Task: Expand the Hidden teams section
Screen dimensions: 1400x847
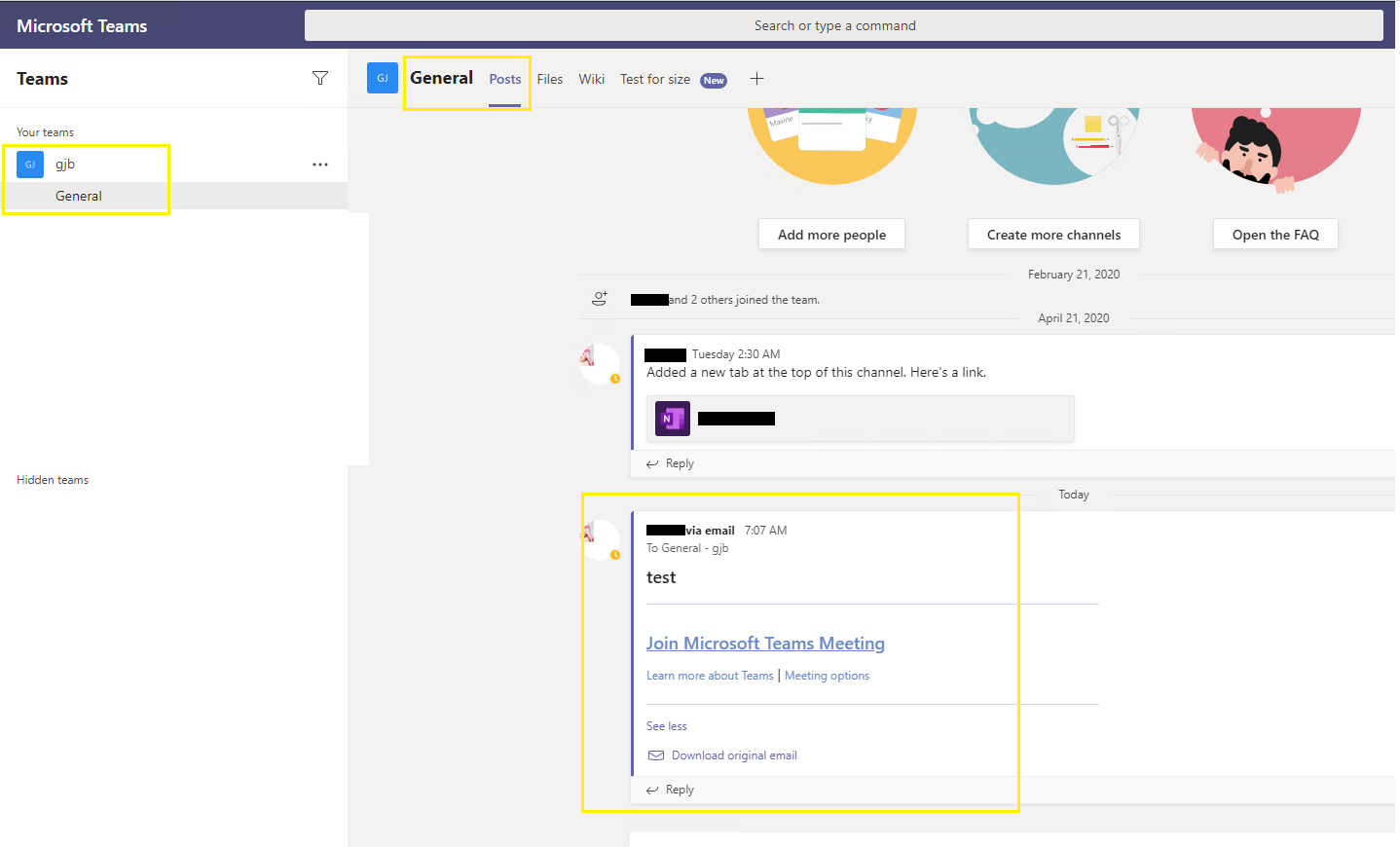Action: pyautogui.click(x=53, y=480)
